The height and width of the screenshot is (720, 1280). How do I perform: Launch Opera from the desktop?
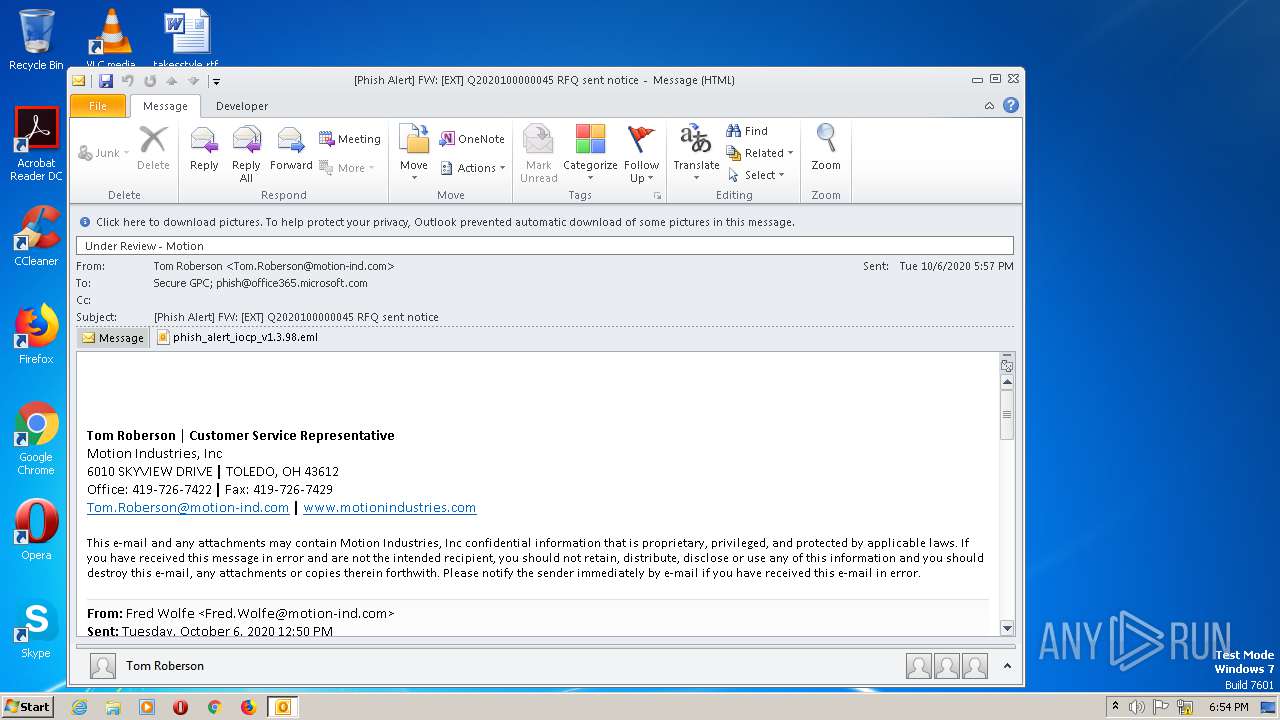36,530
